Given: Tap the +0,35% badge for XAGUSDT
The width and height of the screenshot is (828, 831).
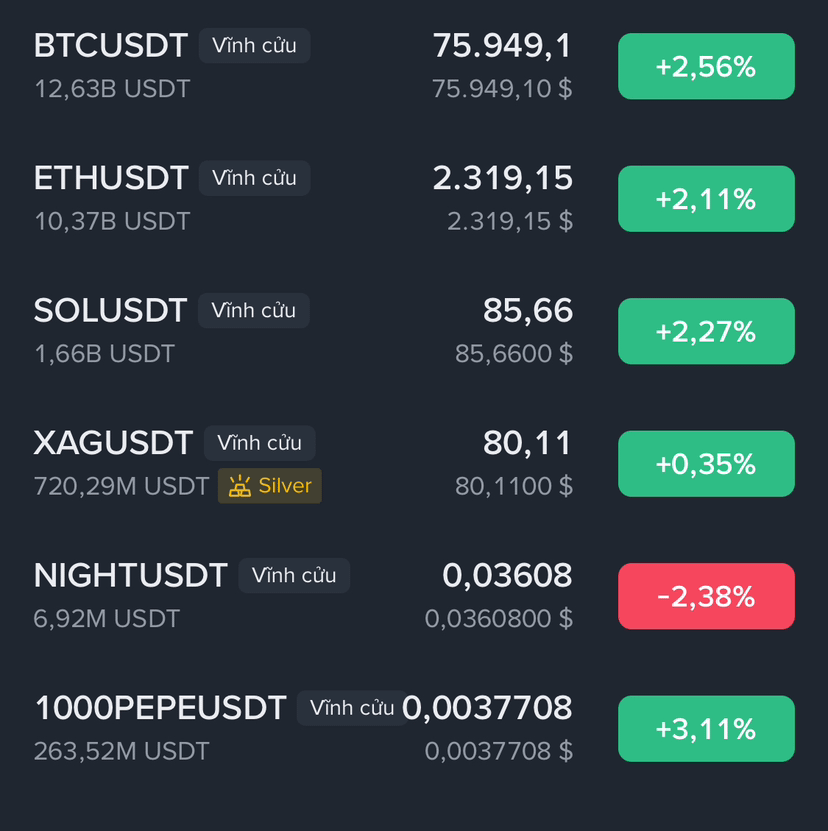Looking at the screenshot, I should (706, 464).
